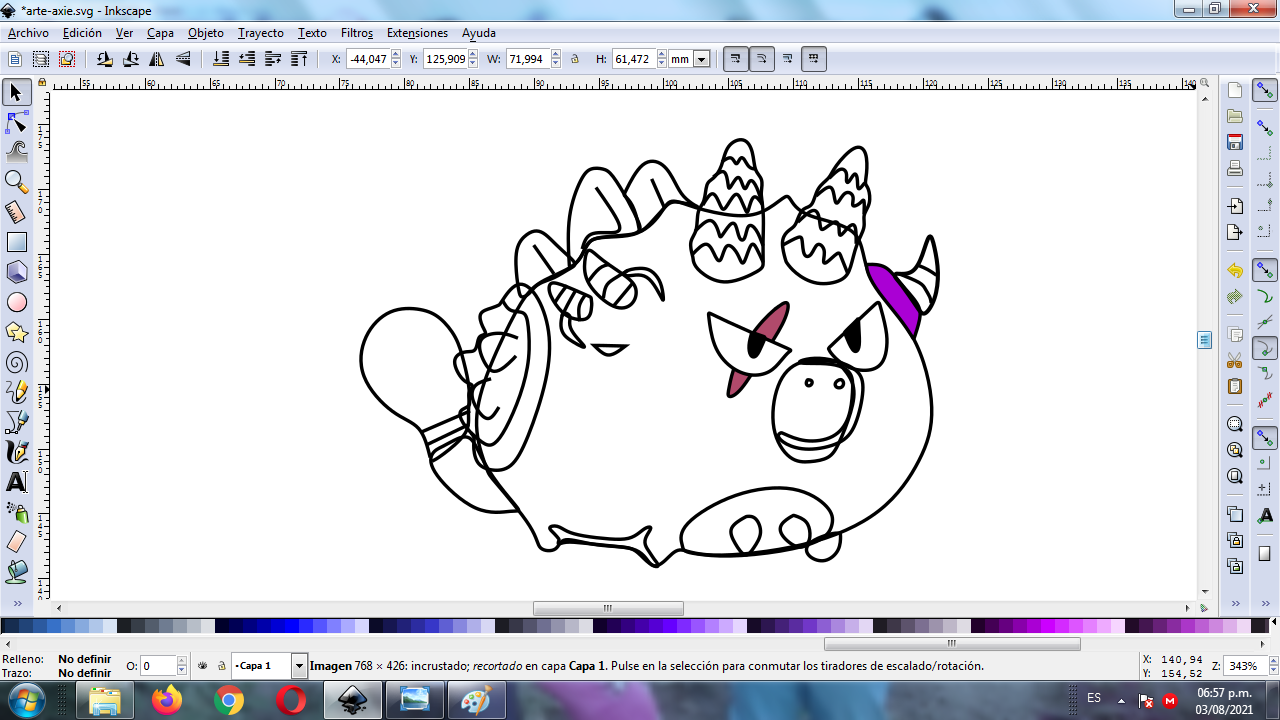
Task: Click the Paste clipboard icon
Action: 1235,386
